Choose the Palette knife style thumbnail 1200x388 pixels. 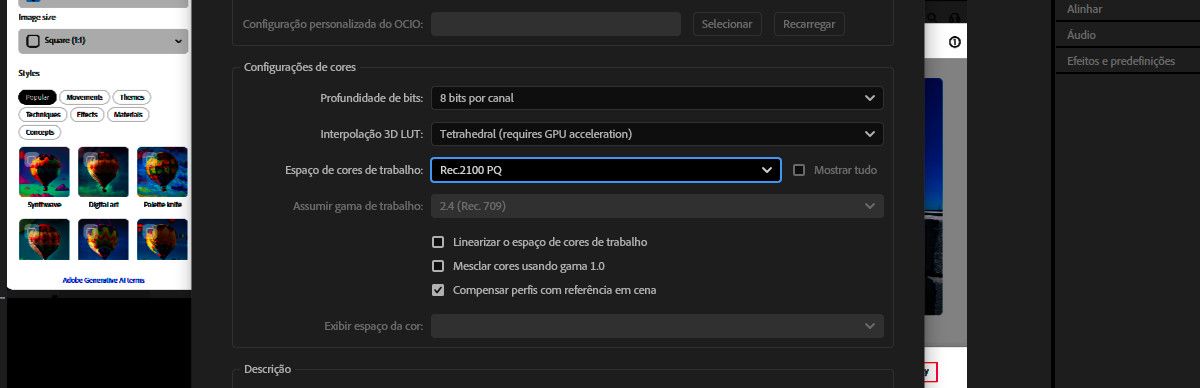click(162, 171)
